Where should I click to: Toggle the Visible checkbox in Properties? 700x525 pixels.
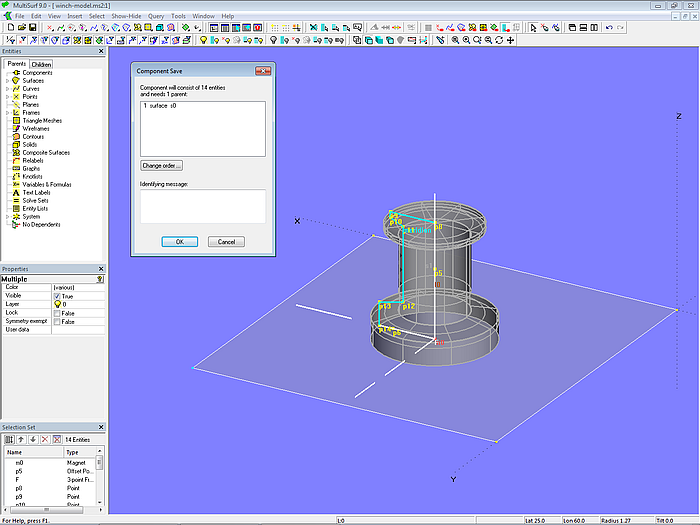[57, 296]
